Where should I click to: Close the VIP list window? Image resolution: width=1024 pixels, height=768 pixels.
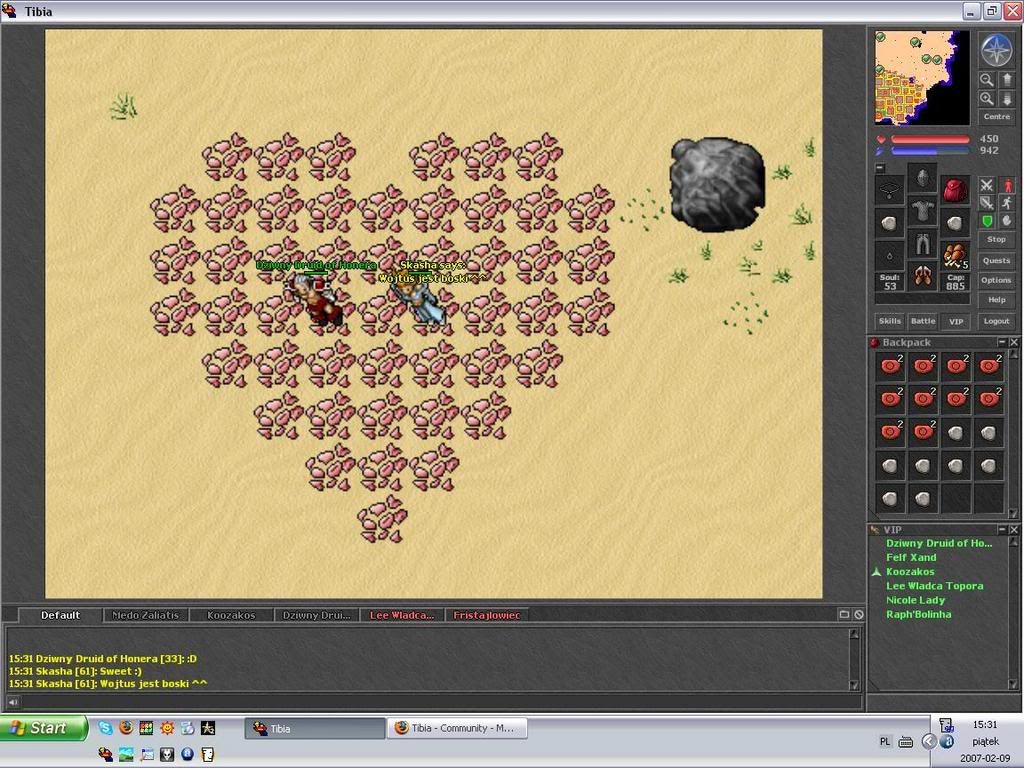click(x=1014, y=530)
